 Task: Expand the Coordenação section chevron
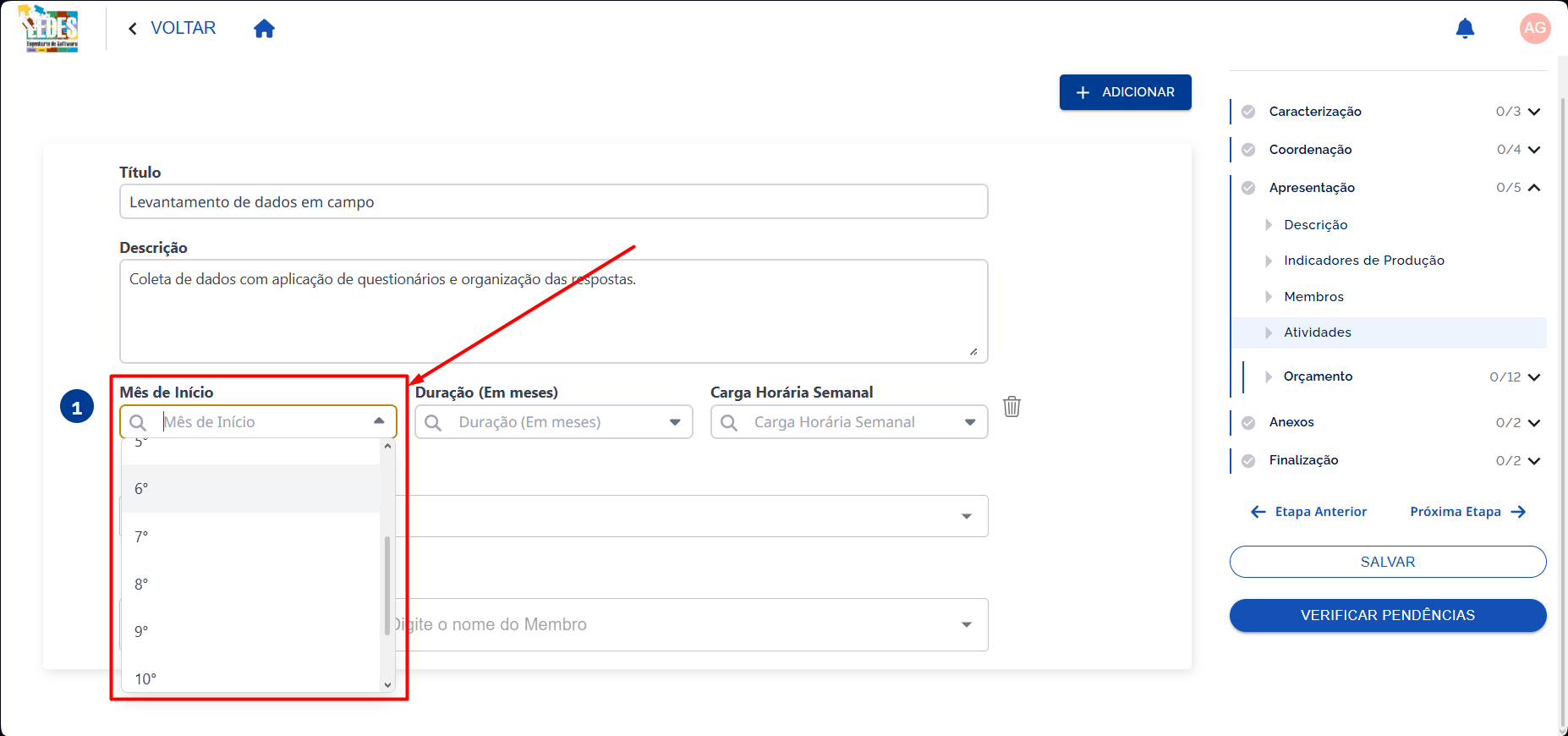coord(1534,150)
